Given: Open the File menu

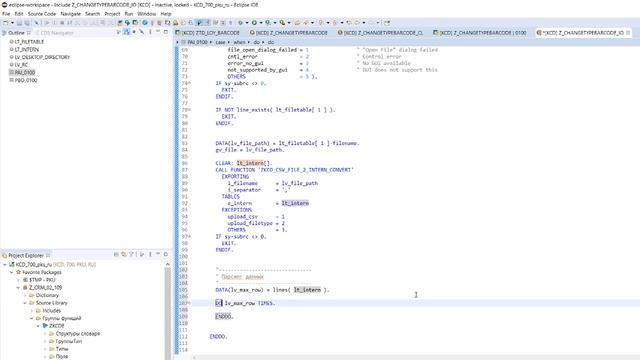Looking at the screenshot, I should click(x=6, y=14).
